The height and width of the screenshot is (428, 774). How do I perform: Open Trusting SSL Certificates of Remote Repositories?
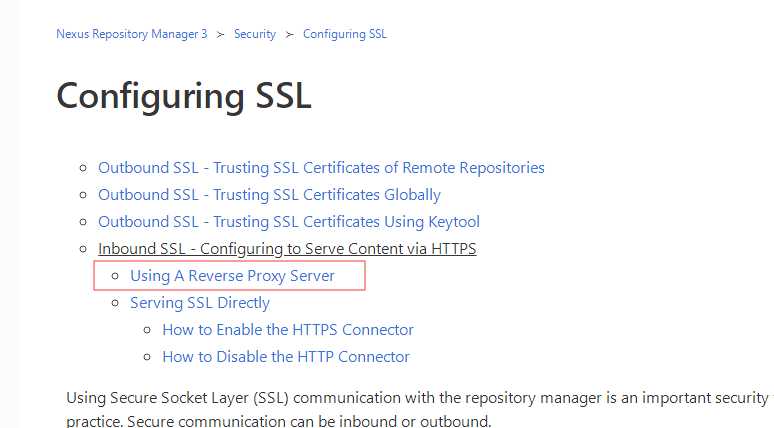pos(321,168)
